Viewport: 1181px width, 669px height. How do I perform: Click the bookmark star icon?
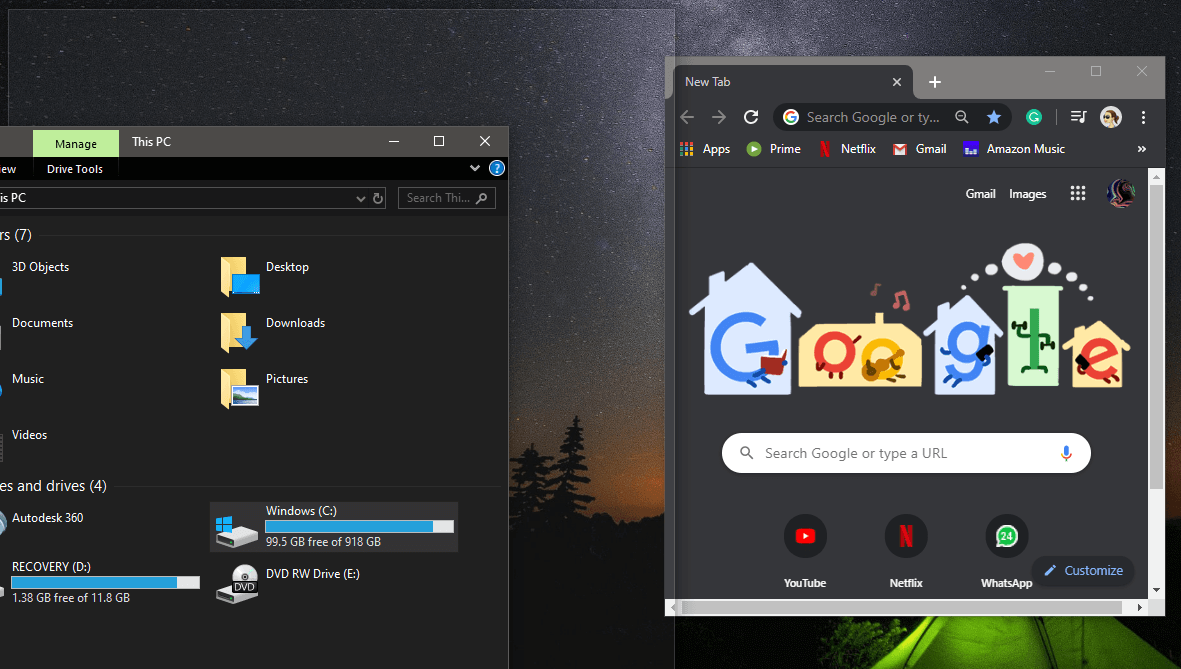click(x=993, y=117)
